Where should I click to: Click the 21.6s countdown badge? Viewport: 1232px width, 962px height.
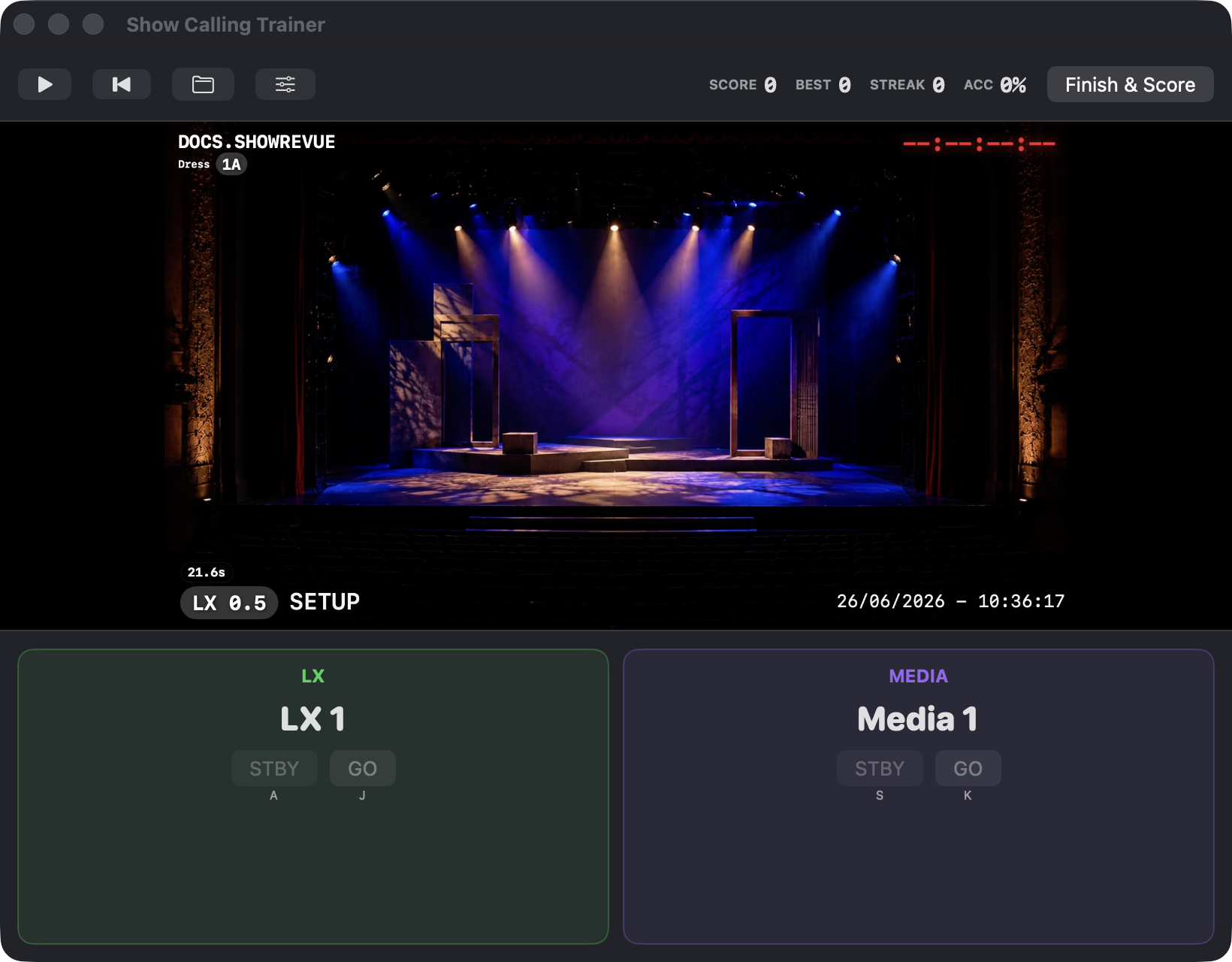tap(206, 572)
